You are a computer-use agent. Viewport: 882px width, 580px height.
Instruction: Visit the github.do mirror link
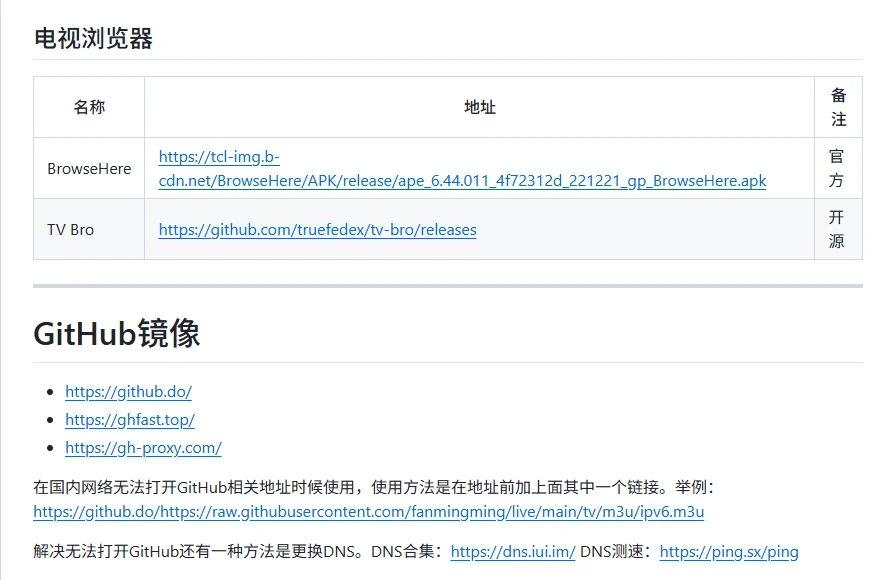pos(128,392)
